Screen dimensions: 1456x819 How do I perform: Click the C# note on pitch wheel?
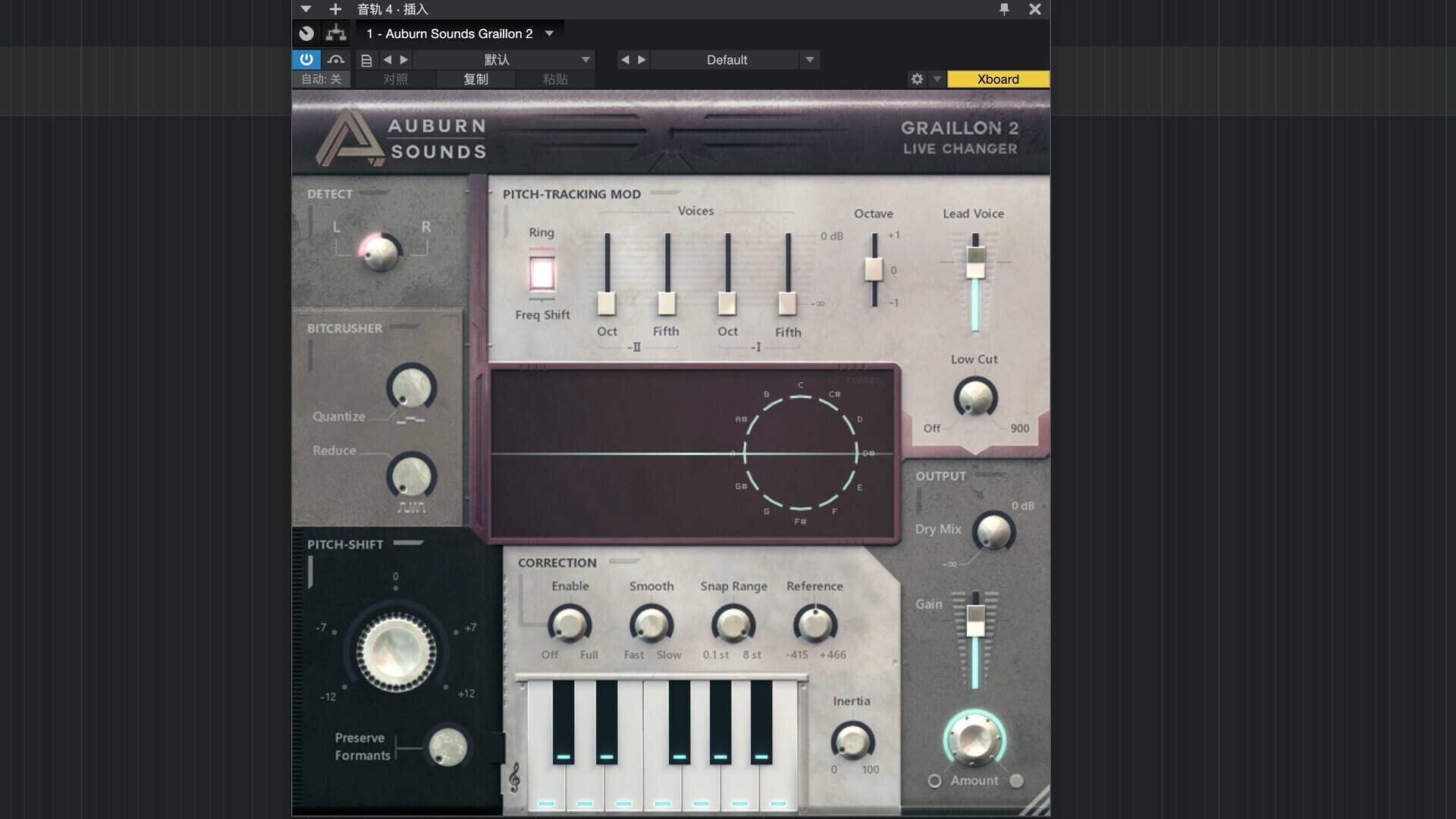834,394
